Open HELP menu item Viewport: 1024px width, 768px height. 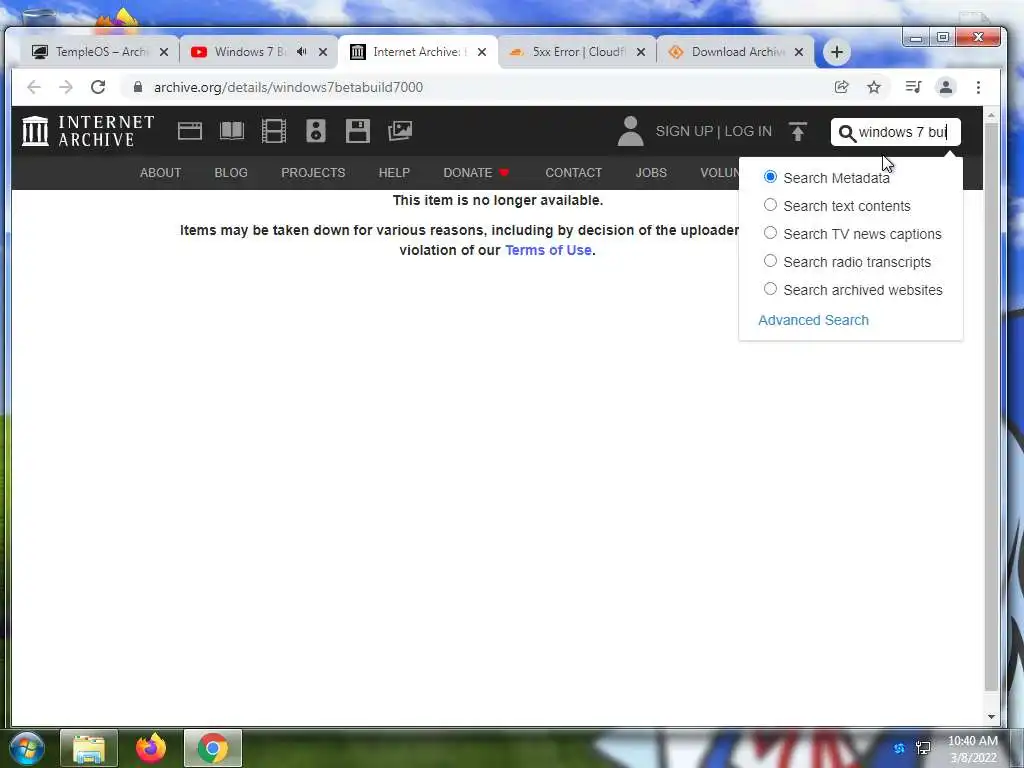tap(394, 172)
